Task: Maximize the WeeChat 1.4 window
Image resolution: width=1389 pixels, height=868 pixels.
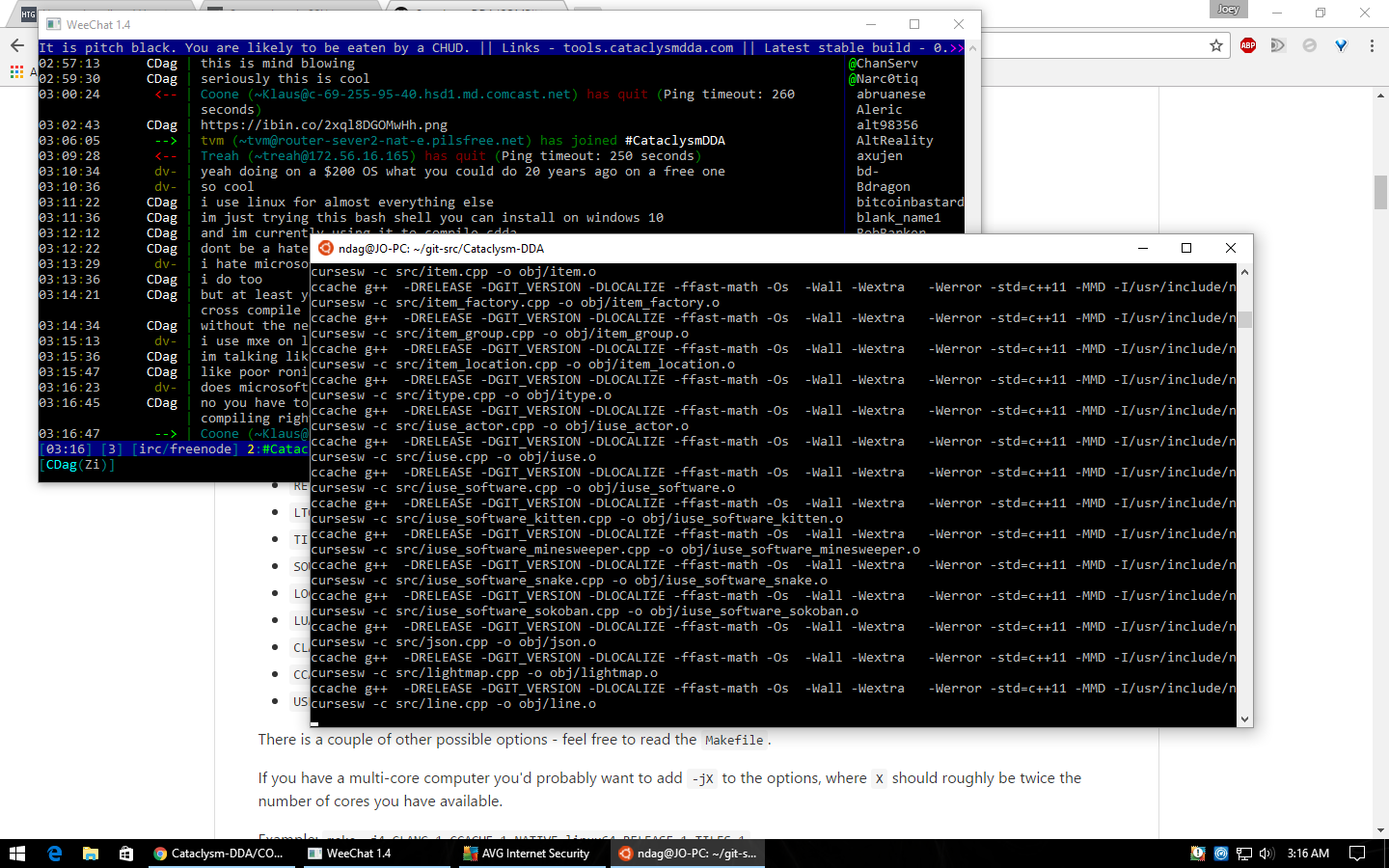Action: [x=914, y=24]
